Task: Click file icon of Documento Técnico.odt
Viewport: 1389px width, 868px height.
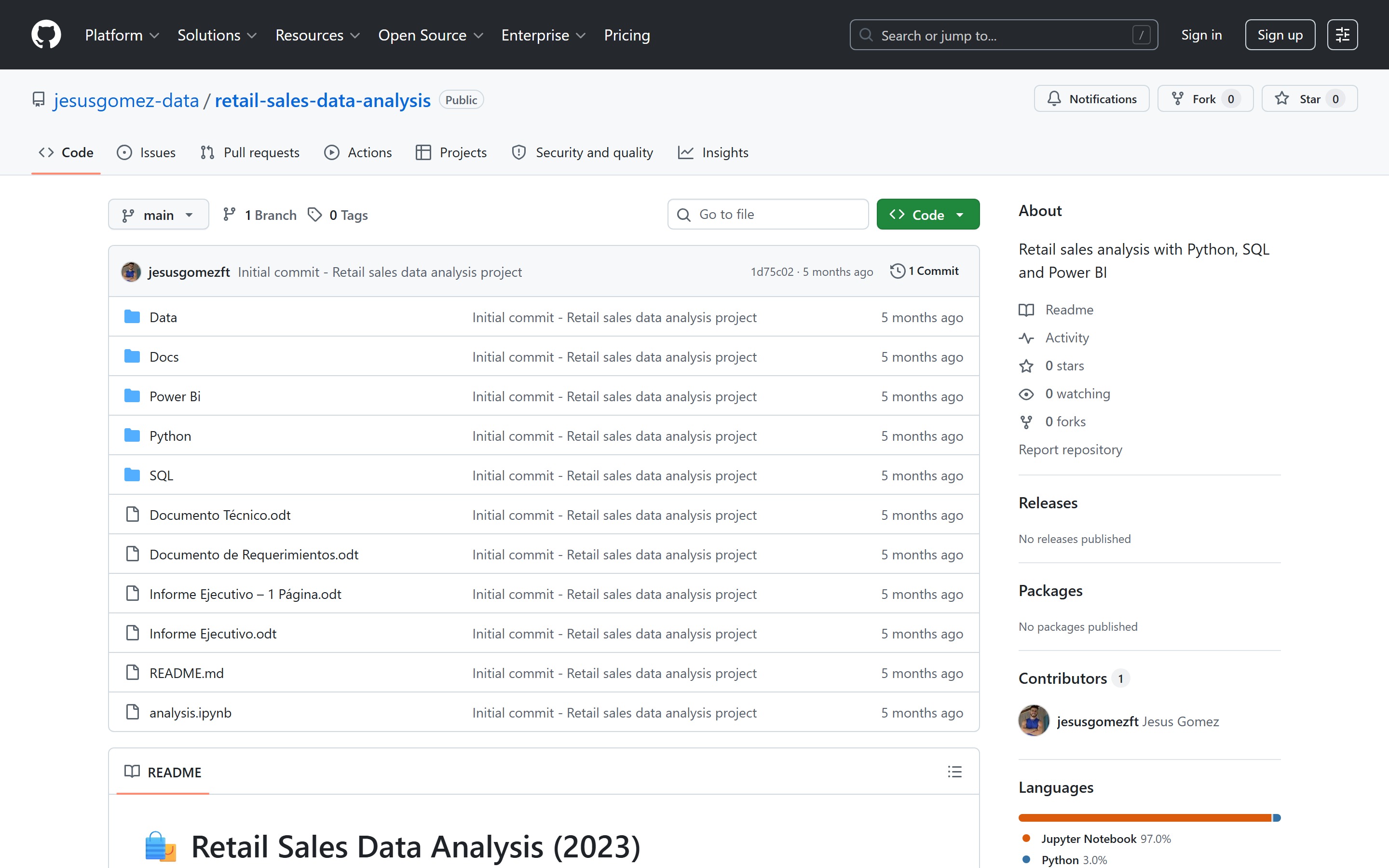Action: tap(133, 515)
